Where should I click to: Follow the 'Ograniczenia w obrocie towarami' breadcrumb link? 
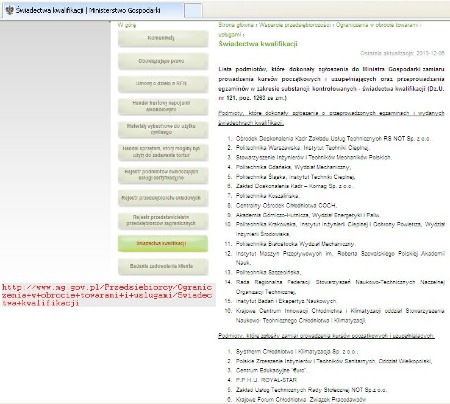click(320, 30)
